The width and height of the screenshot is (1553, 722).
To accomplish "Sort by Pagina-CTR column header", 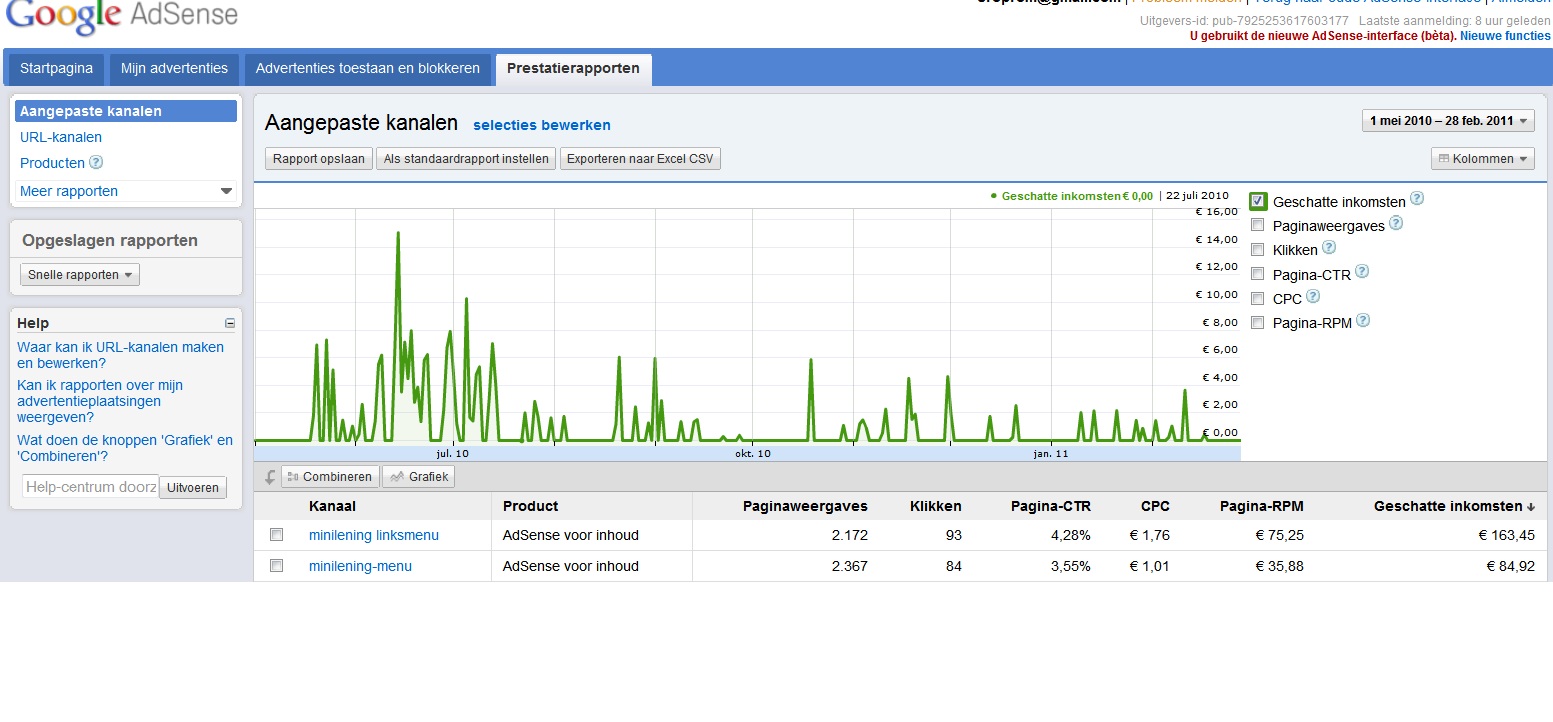I will pos(1051,506).
